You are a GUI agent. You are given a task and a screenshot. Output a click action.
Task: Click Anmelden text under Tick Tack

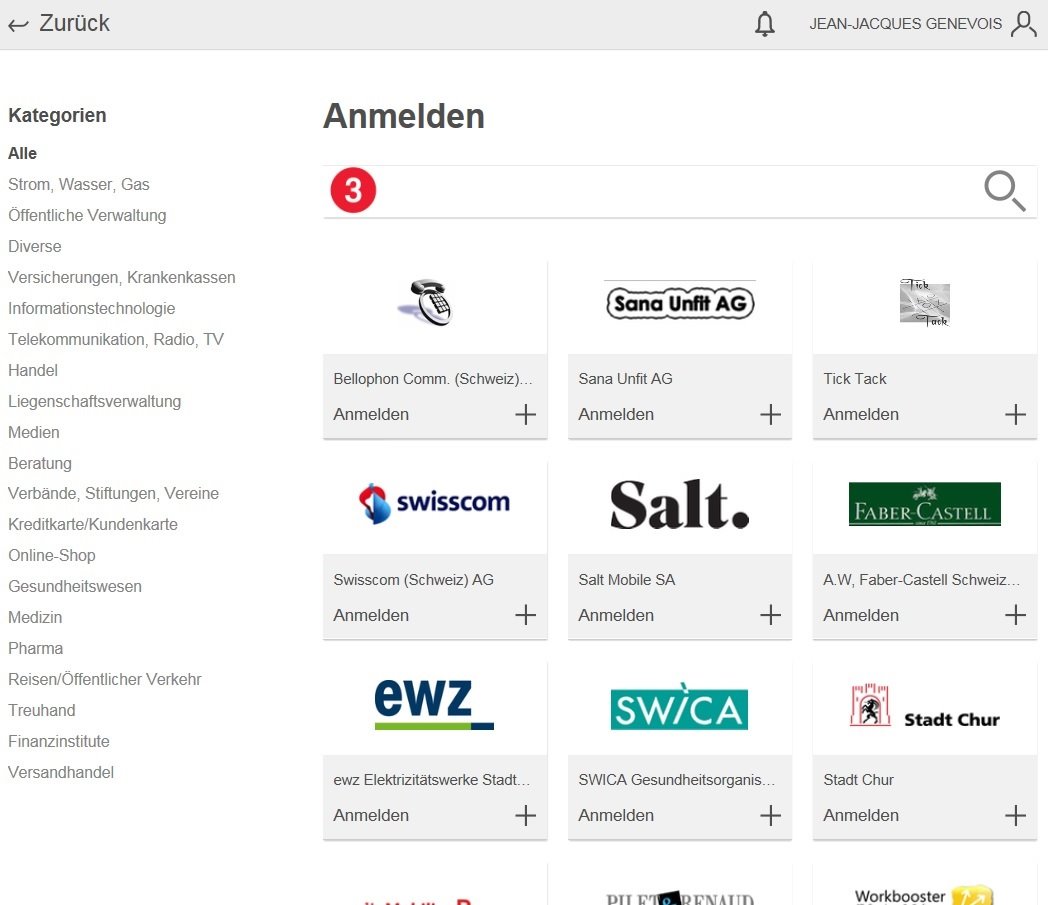tap(861, 414)
